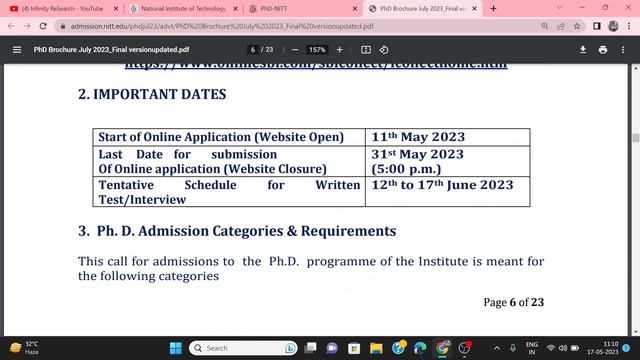Open the Chrome taskbar icon
Viewport: 640px width, 360px height.
pos(442,348)
